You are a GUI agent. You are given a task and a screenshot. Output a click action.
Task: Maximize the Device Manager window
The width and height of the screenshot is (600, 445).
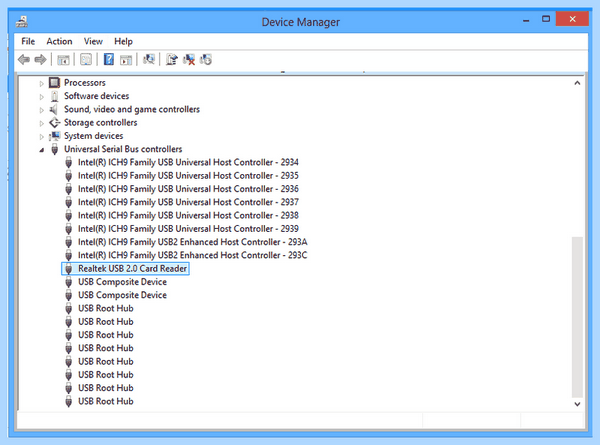546,19
